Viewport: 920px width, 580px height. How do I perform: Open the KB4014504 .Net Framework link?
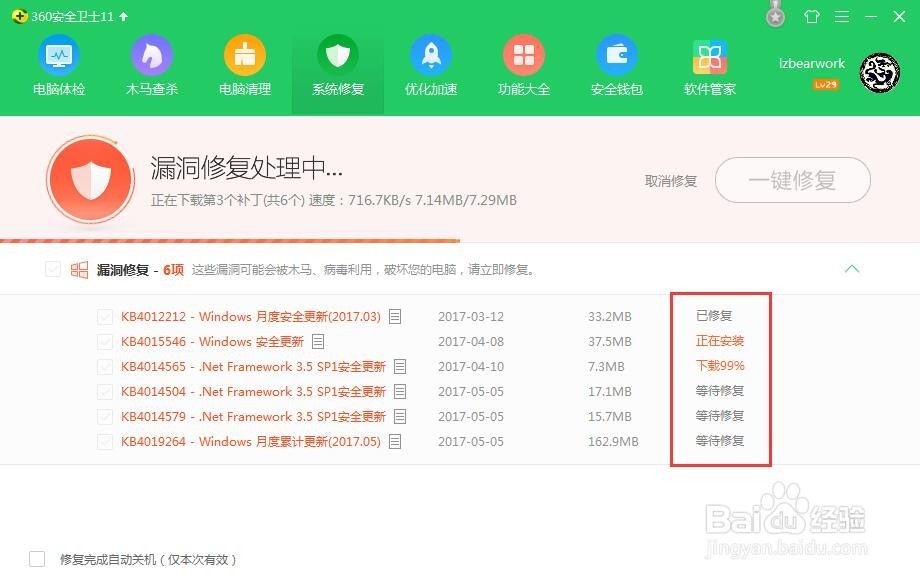point(253,391)
